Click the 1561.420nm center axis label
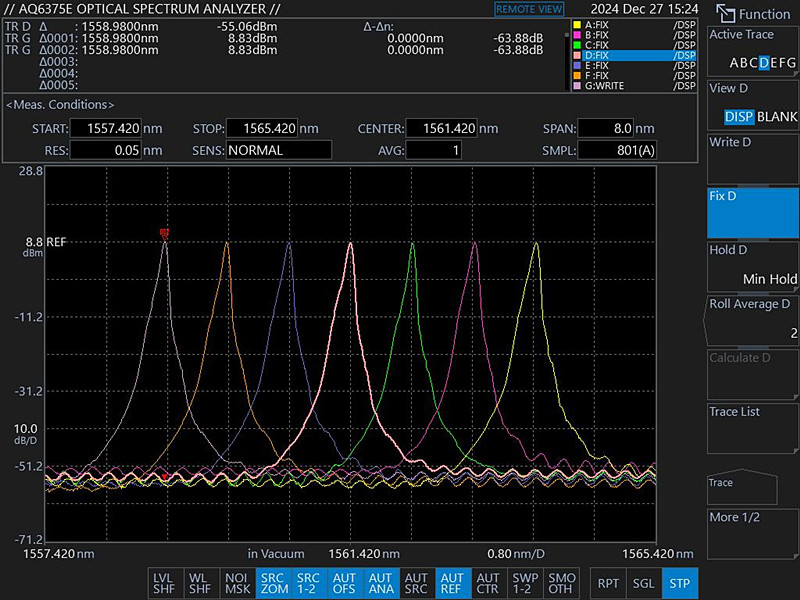This screenshot has height=600, width=800. coord(364,554)
